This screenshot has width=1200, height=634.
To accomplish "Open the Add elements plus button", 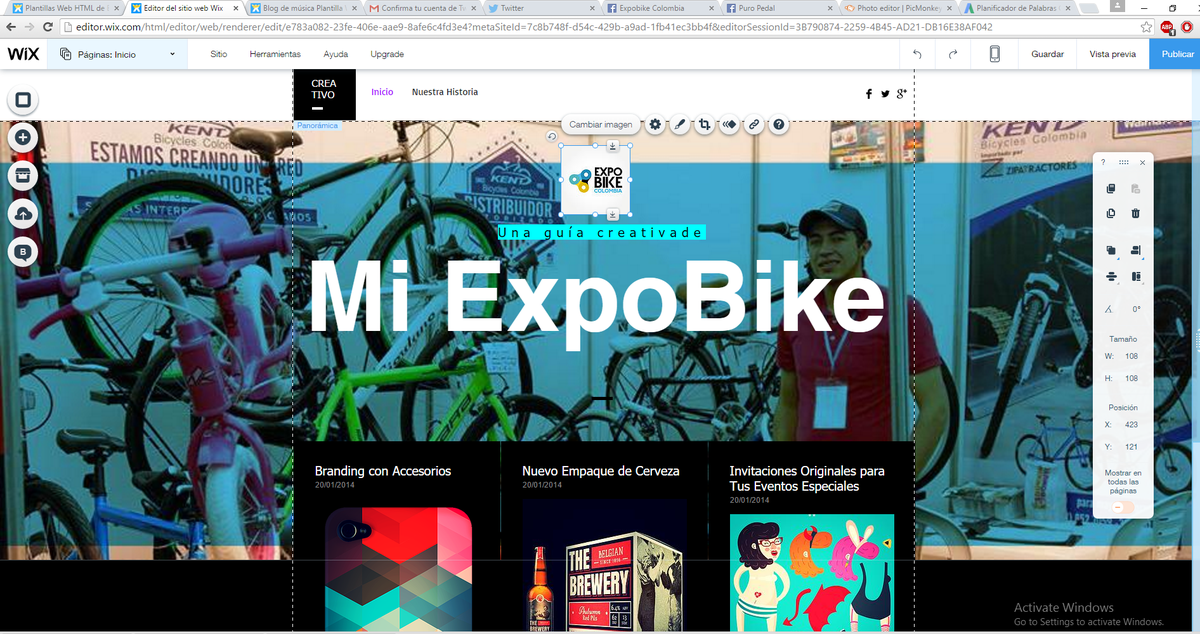I will 23,137.
